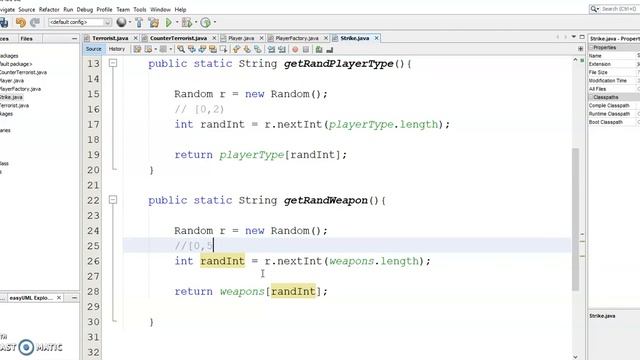Switch to the Terrorist.java tab
This screenshot has width=640, height=360.
tap(110, 38)
